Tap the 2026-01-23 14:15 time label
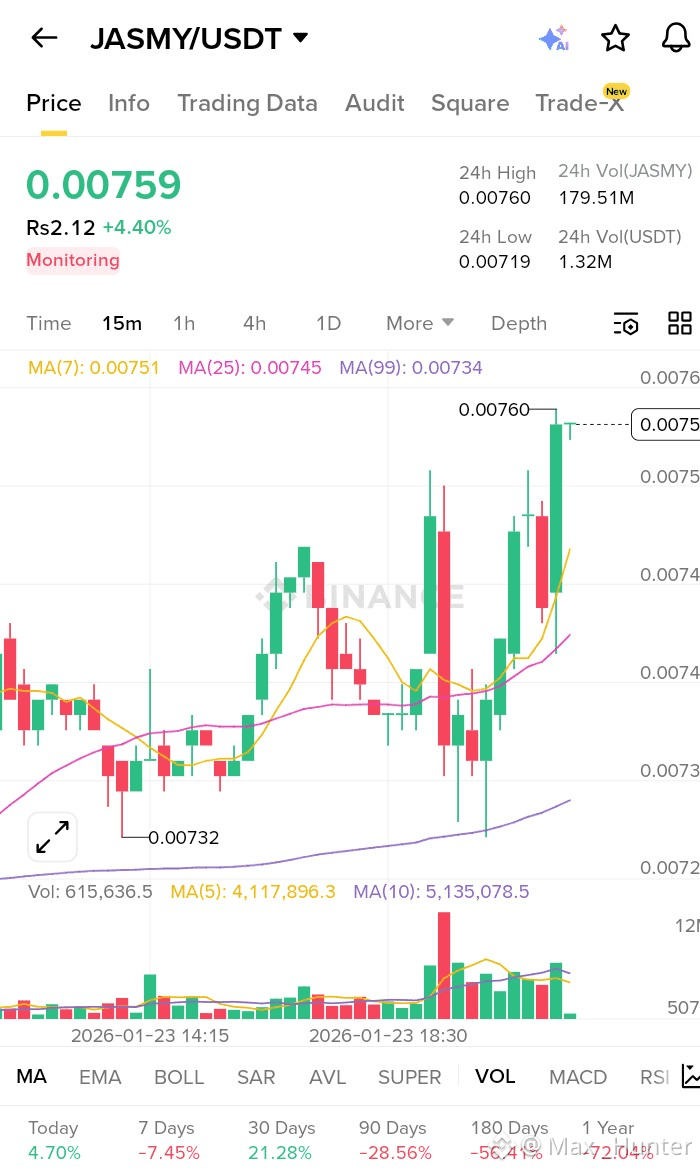Viewport: 700px width, 1171px height. point(149,1036)
